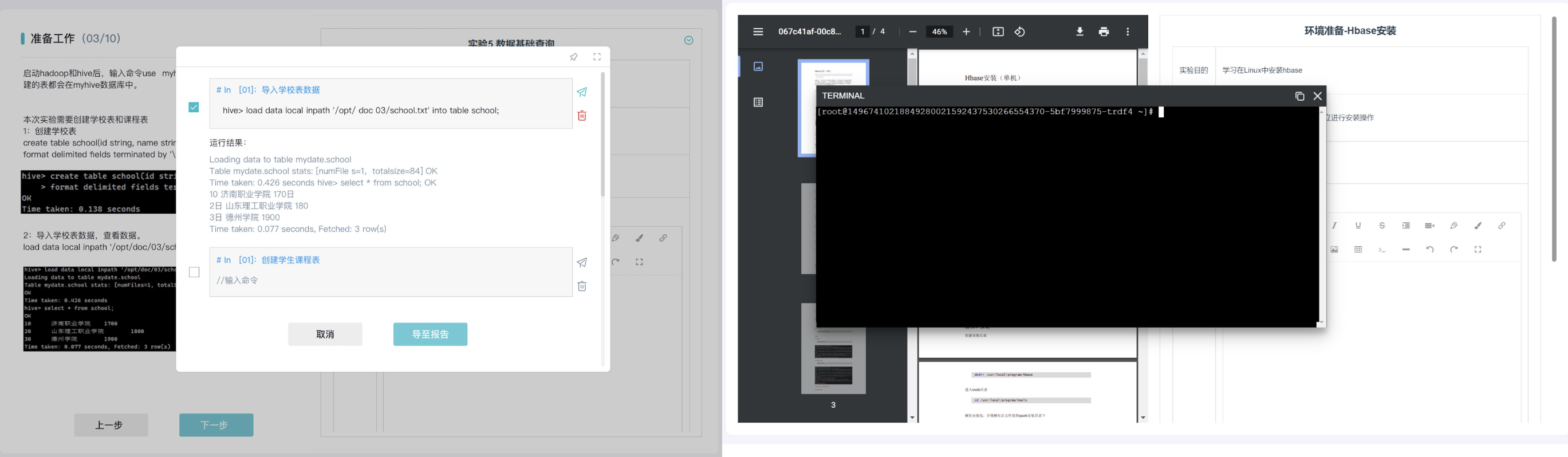Image resolution: width=1568 pixels, height=457 pixels.
Task: Click the 准备工作 (03/10) heading
Action: point(76,39)
